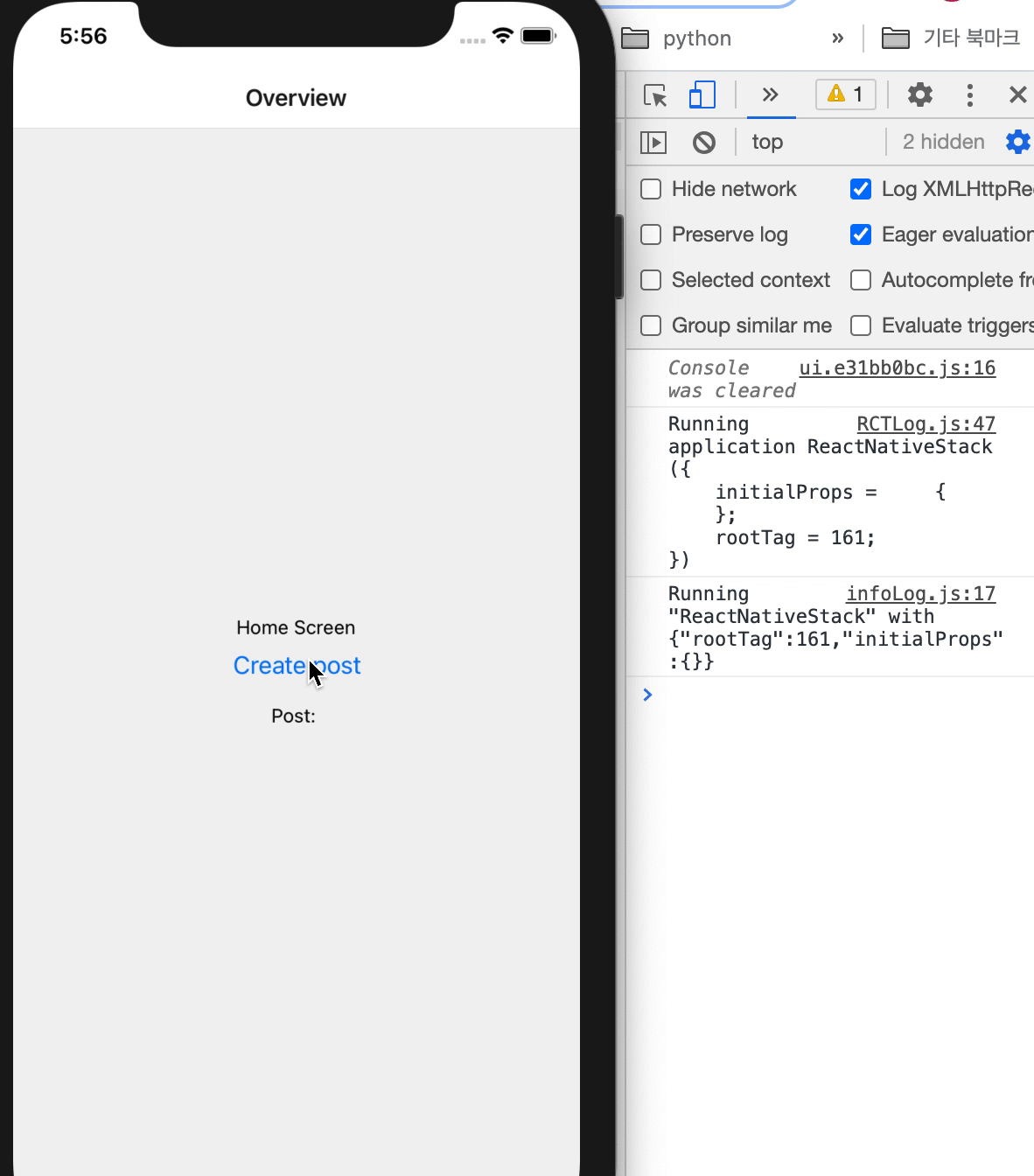Click the Home Screen text
Screen dimensions: 1034x1176
click(296, 627)
